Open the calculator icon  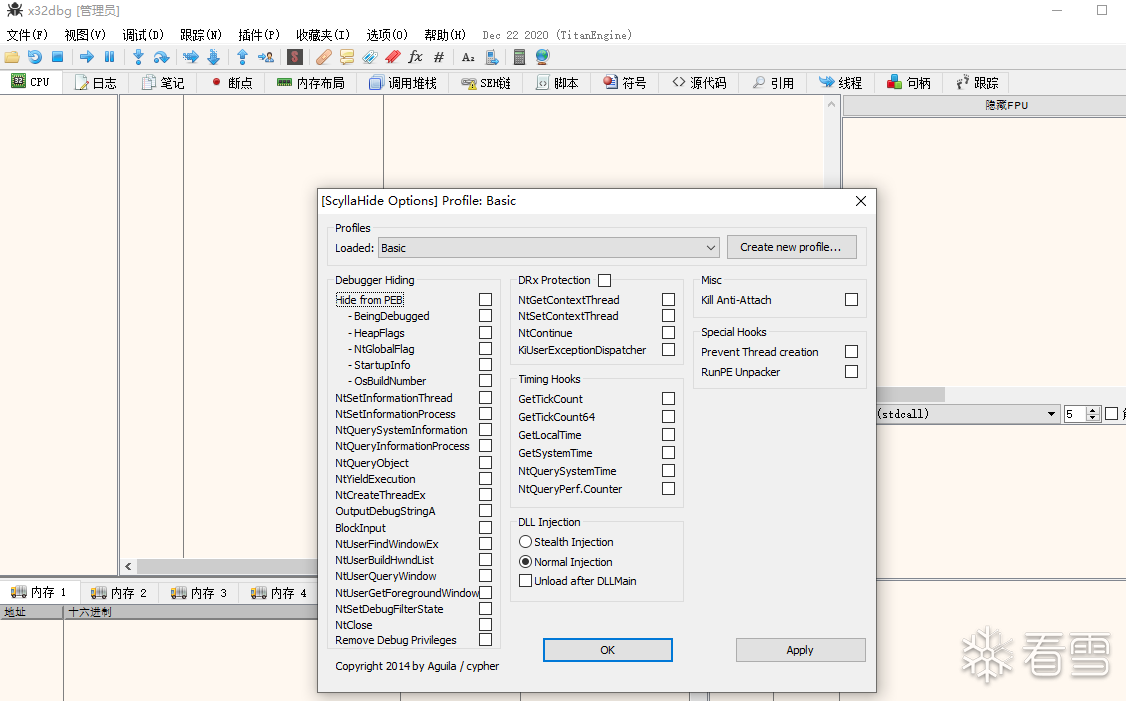pyautogui.click(x=519, y=57)
